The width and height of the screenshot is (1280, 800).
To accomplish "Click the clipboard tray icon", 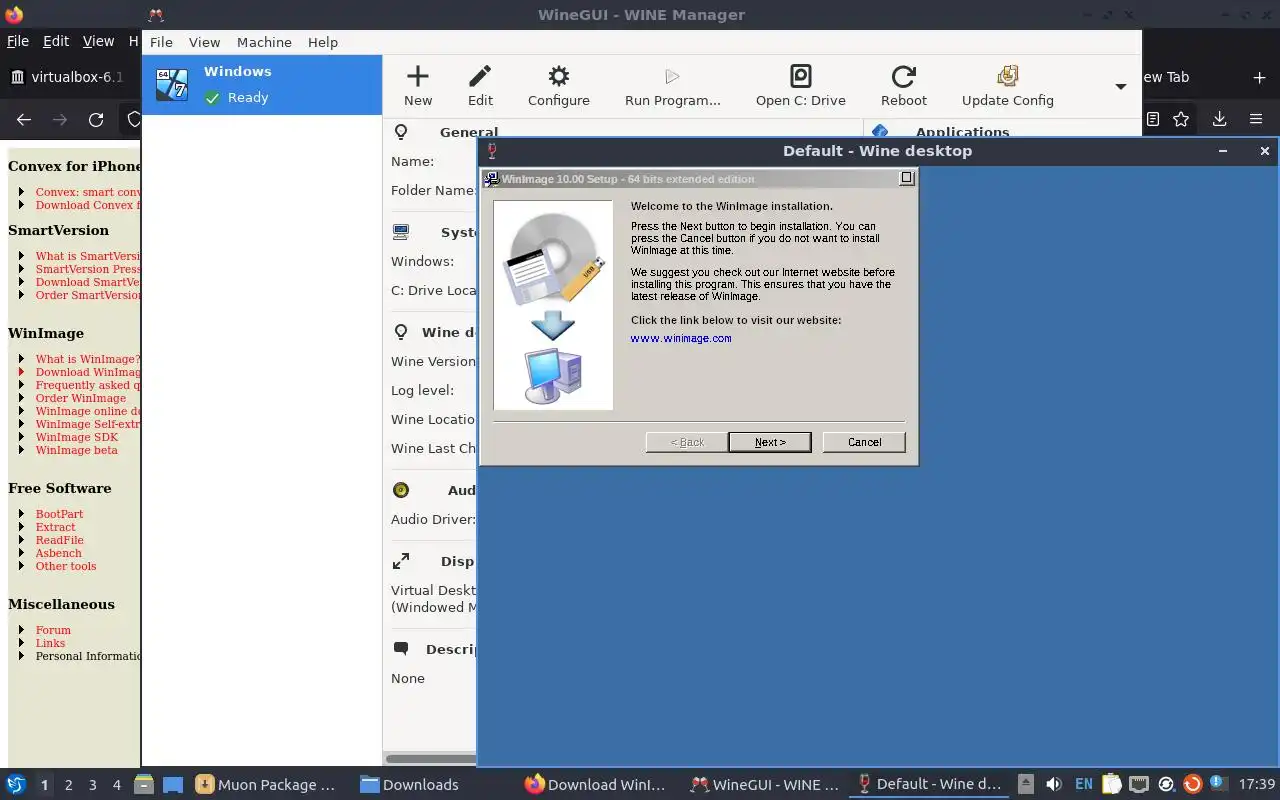I will click(x=1111, y=785).
